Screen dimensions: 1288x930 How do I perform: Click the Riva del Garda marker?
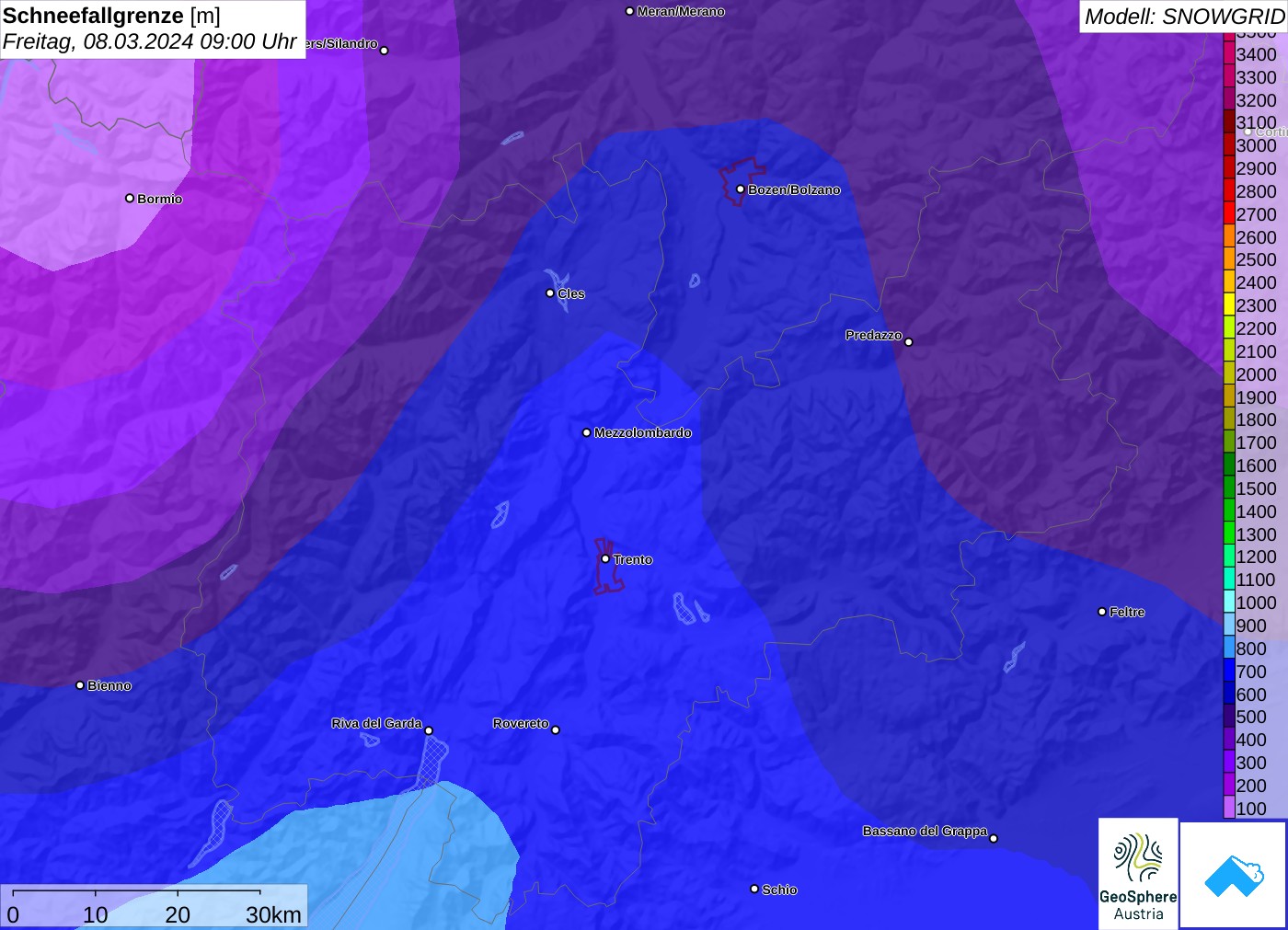click(x=429, y=730)
